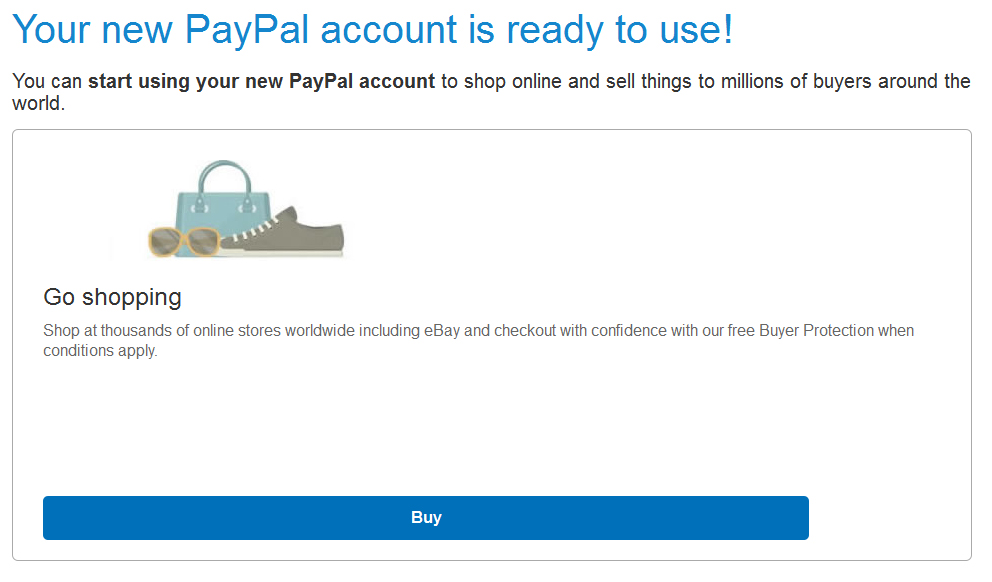Click the description under Go shopping
Screen dimensions: 992x582
tap(478, 340)
